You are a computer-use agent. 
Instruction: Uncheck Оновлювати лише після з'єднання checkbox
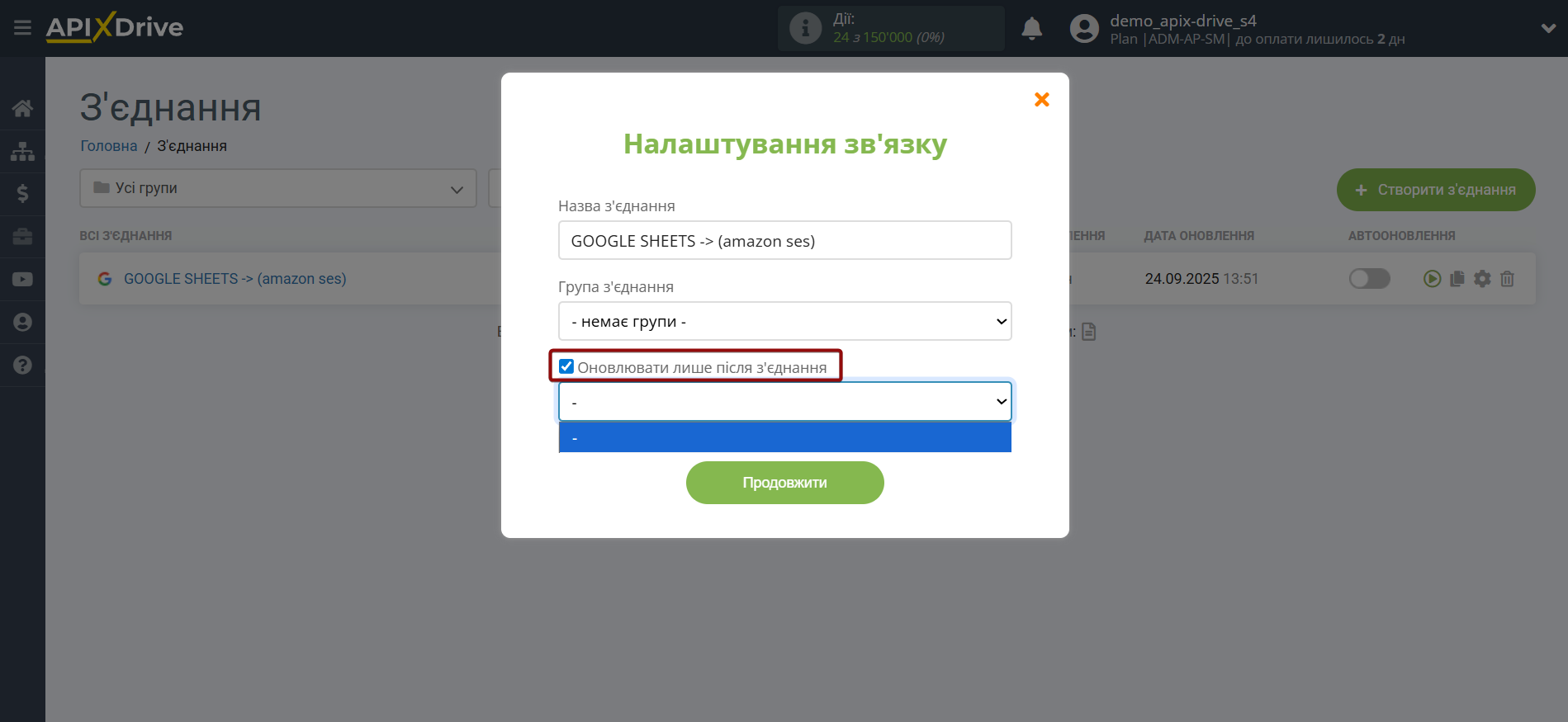[x=566, y=366]
